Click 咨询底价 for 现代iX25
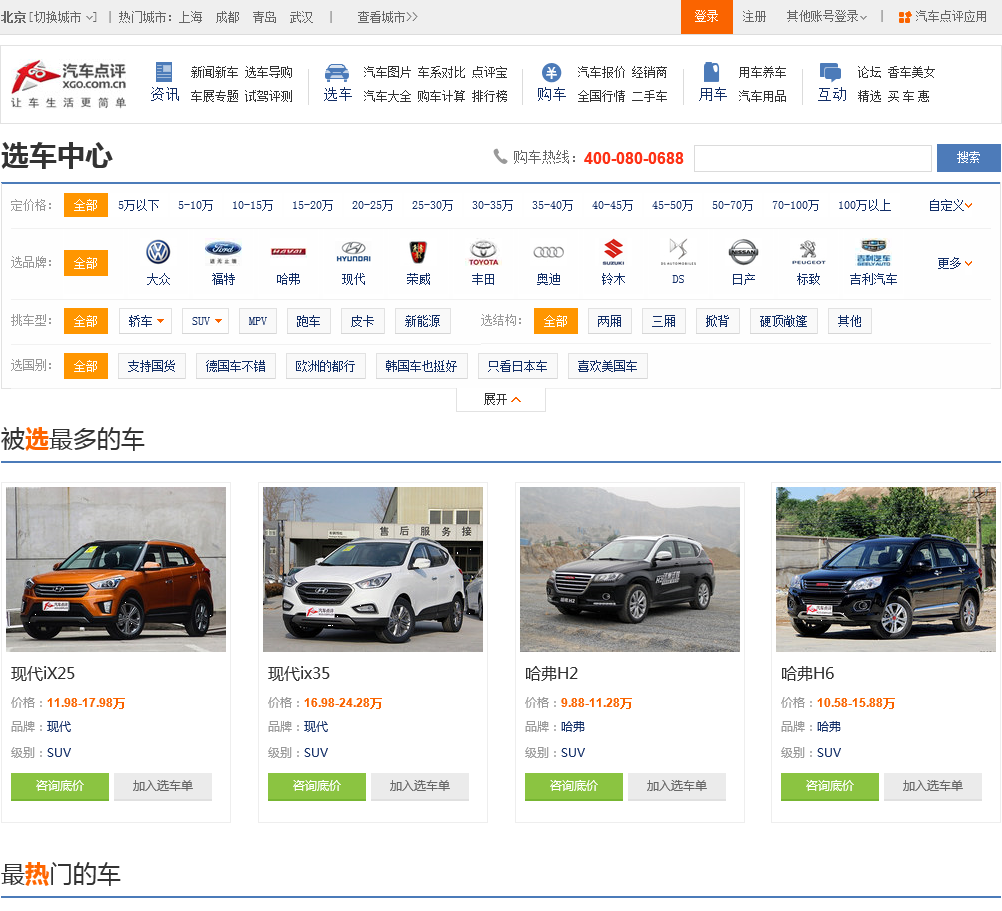The image size is (1002, 911). click(x=59, y=786)
